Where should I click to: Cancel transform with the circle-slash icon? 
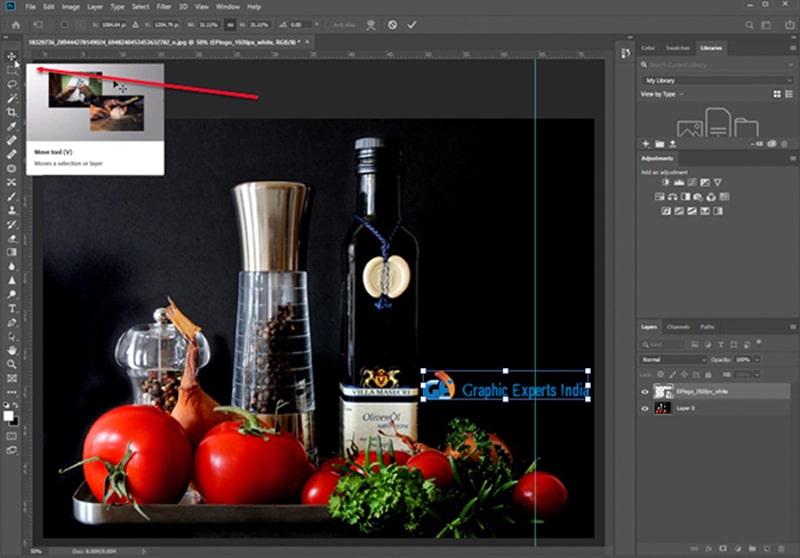(392, 24)
